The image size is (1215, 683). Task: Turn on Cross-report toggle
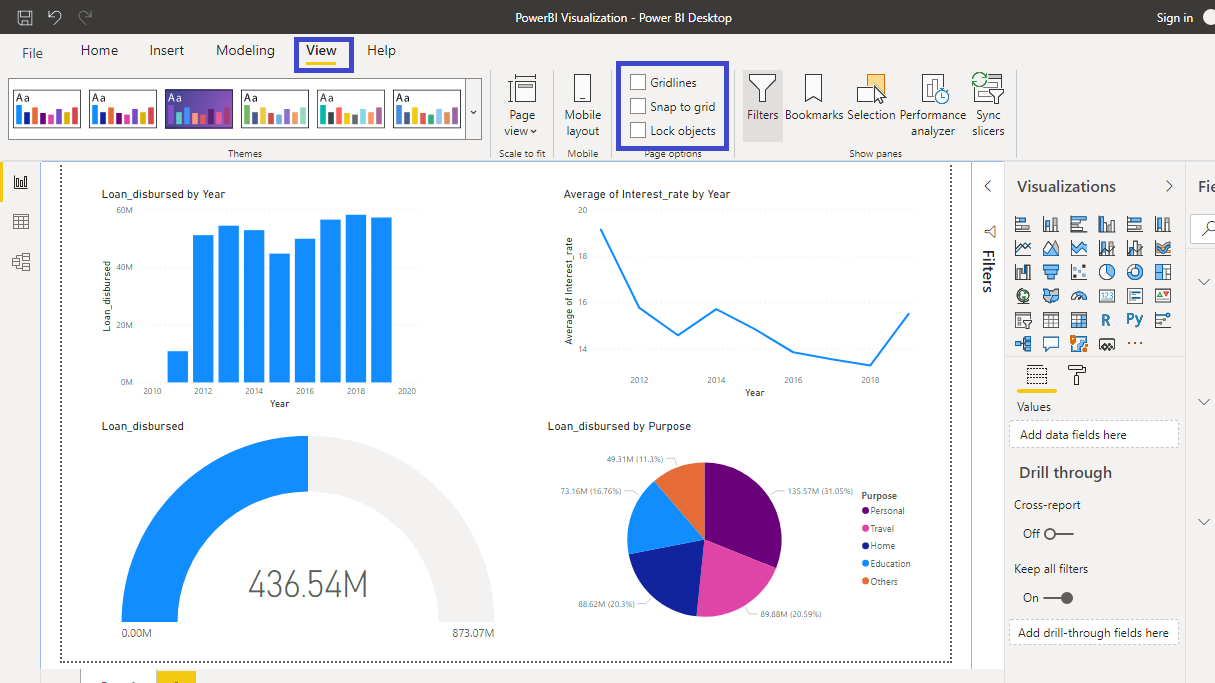1058,534
